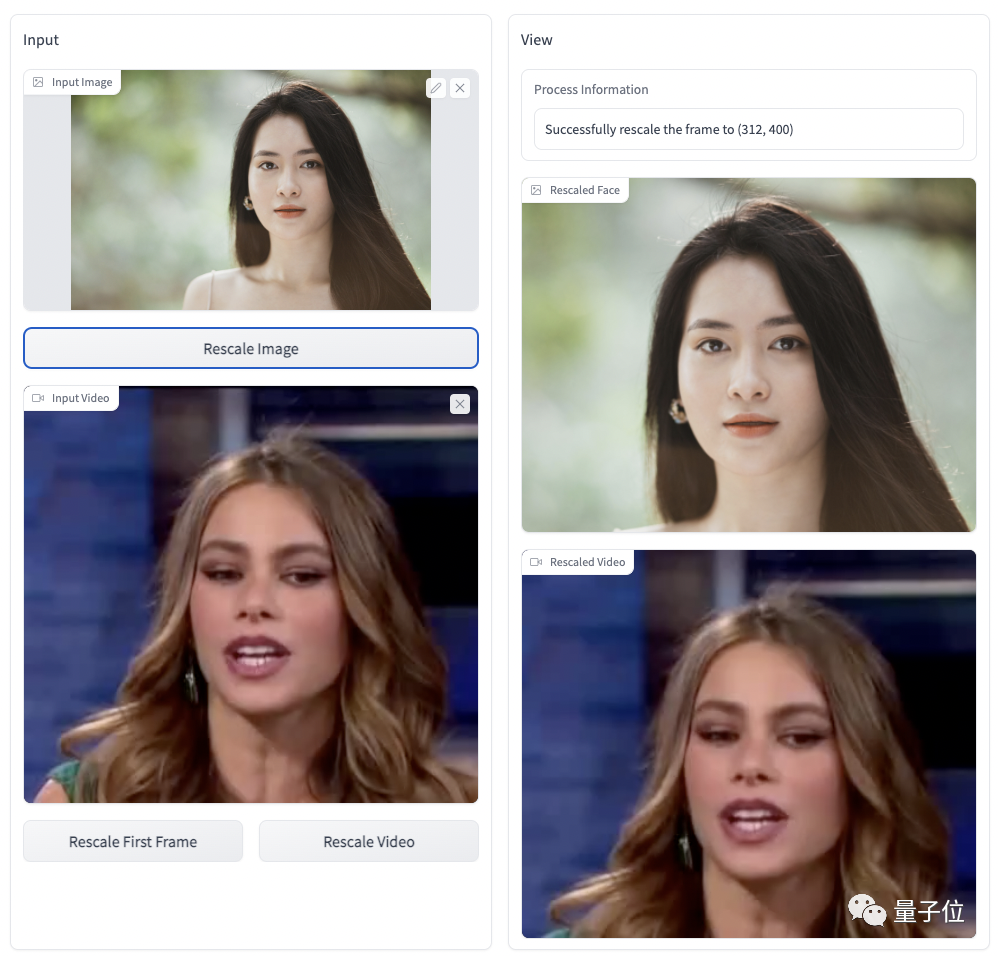Click the Rescaled Face output image
The height and width of the screenshot is (956, 998).
coord(748,355)
